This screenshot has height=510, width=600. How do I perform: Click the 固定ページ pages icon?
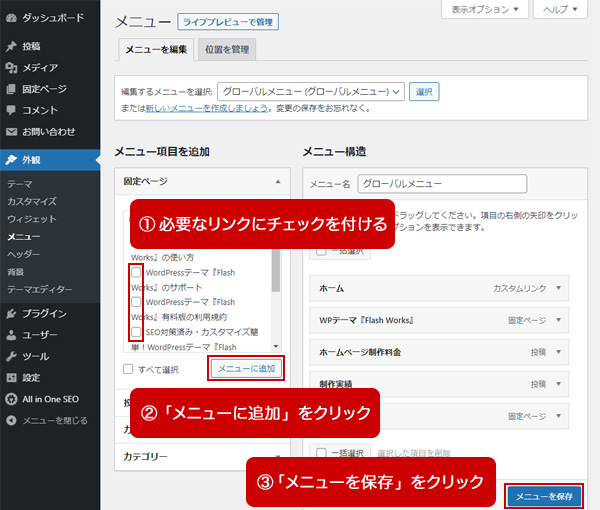coord(11,89)
